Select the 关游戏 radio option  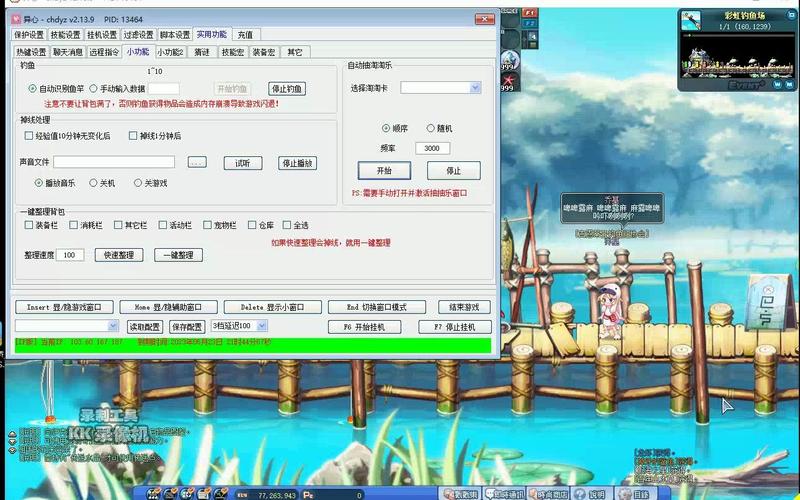tap(151, 183)
